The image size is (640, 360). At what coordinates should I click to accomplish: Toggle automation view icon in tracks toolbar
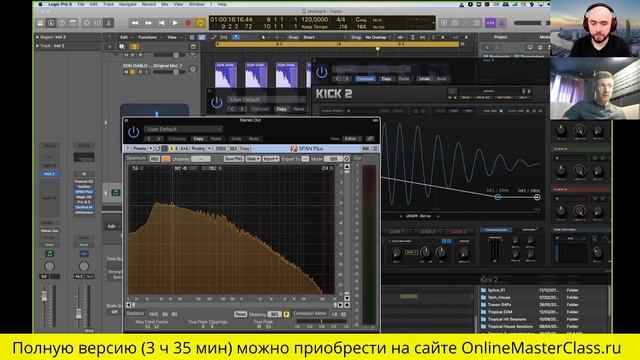point(213,37)
